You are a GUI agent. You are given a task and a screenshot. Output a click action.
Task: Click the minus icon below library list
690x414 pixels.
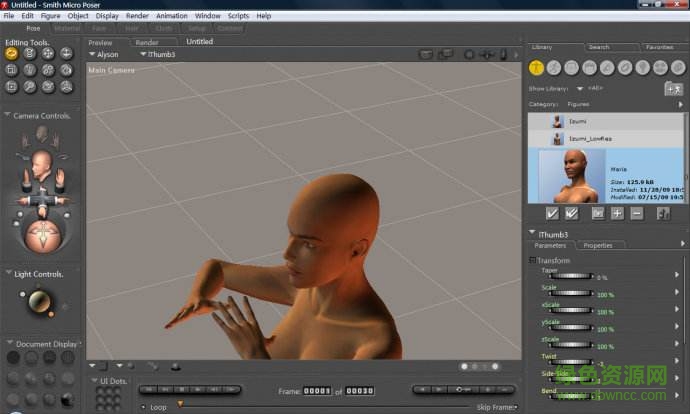click(x=636, y=213)
